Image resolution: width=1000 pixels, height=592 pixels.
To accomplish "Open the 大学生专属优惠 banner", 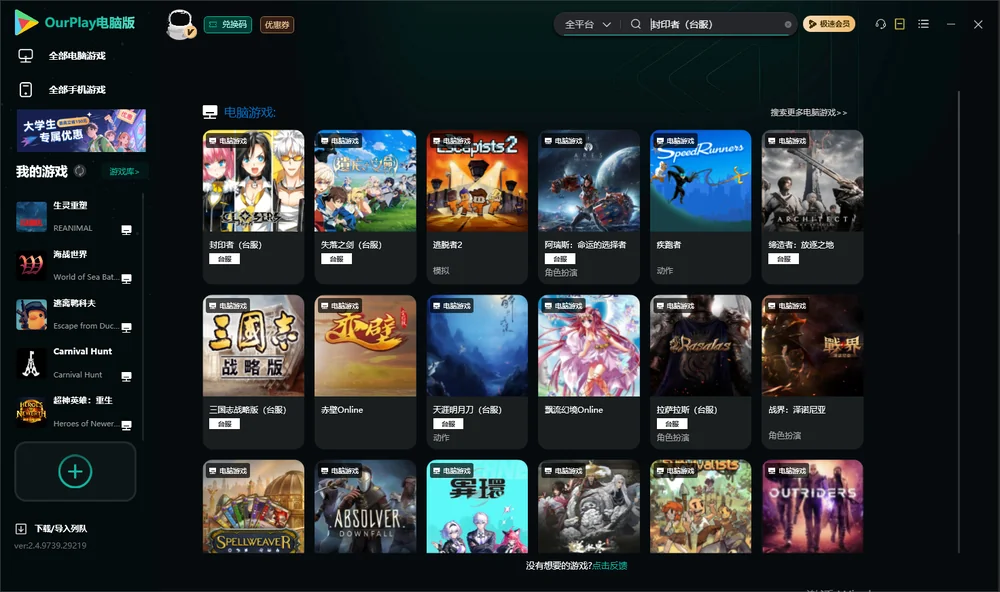I will point(81,130).
